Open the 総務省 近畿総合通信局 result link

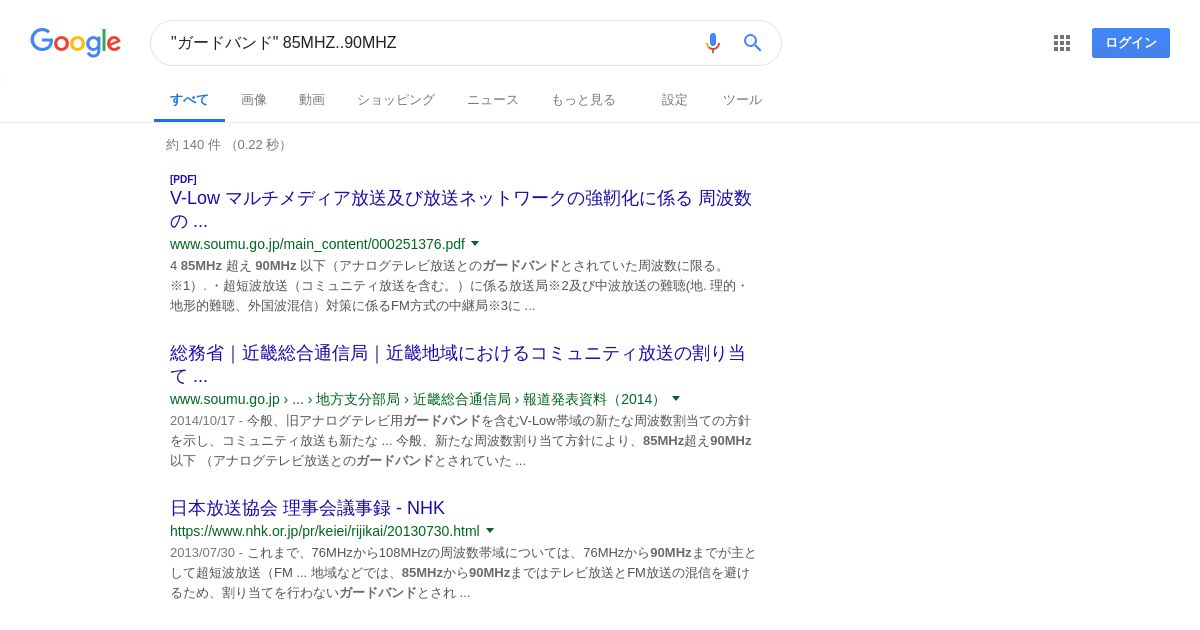coord(458,364)
